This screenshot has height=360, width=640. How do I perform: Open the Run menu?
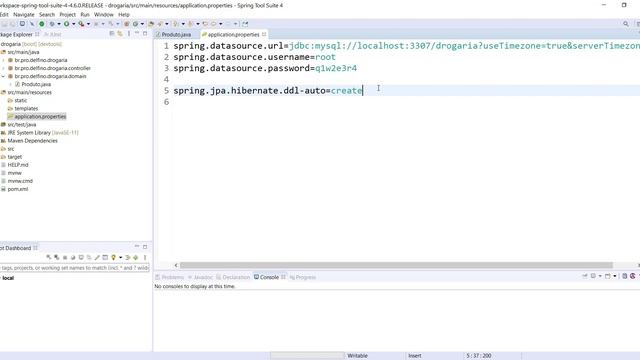click(x=85, y=15)
